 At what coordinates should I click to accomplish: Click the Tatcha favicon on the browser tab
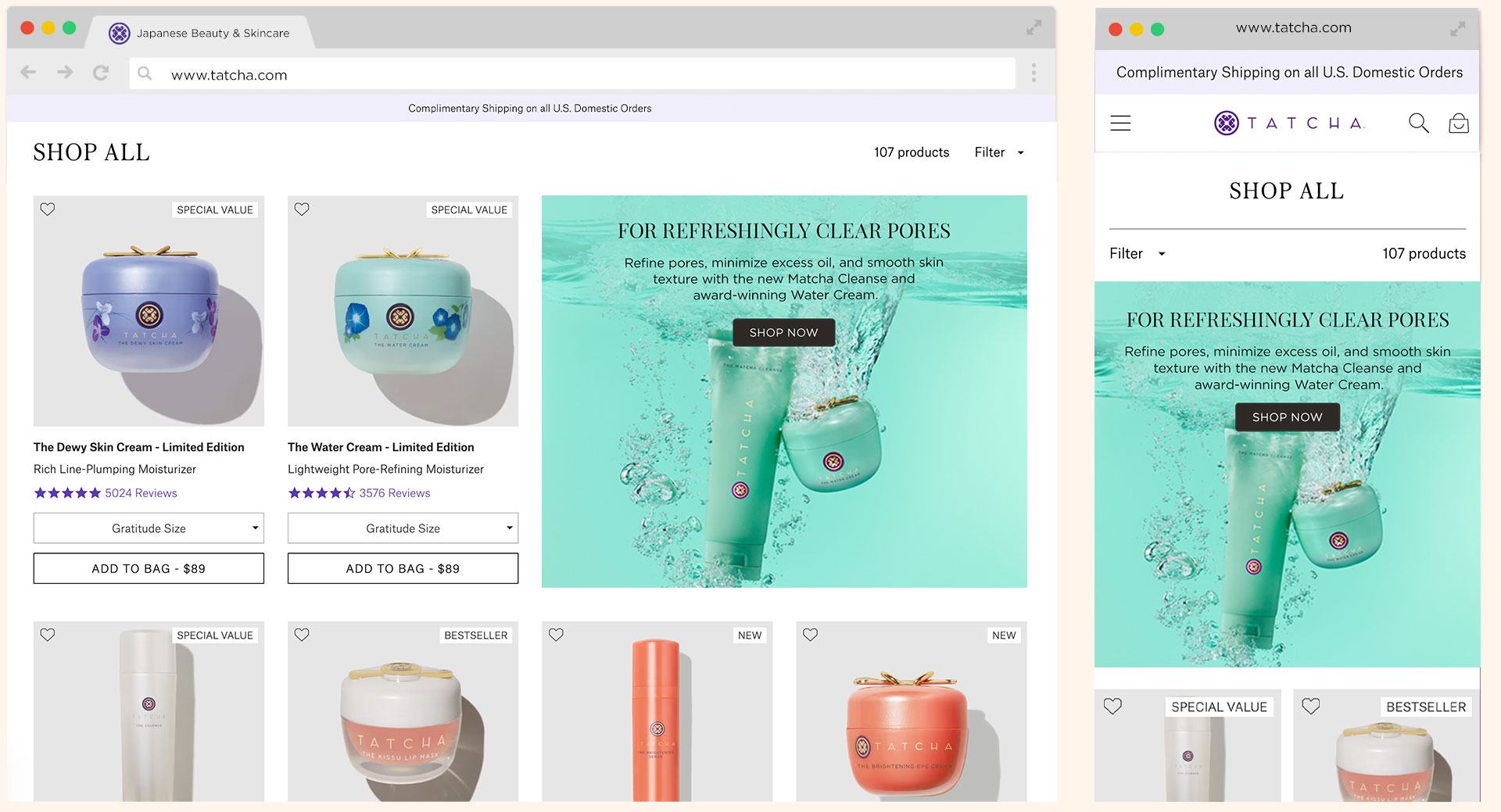[x=119, y=33]
